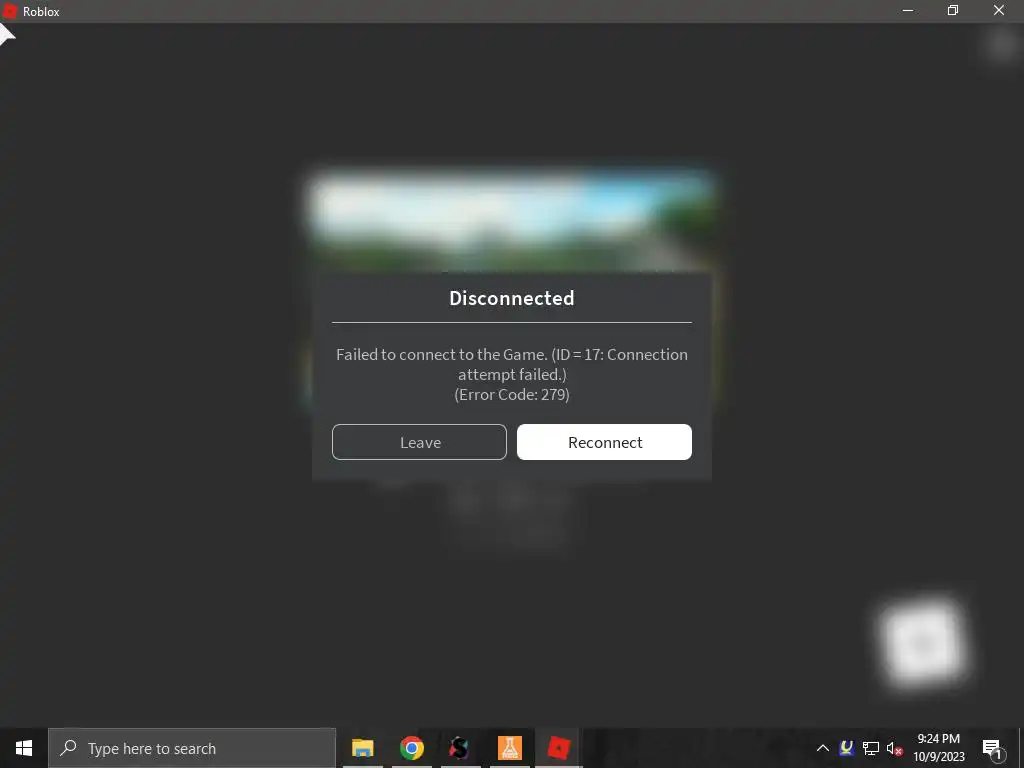Open the U tray icon
This screenshot has height=768, width=1024.
point(846,748)
